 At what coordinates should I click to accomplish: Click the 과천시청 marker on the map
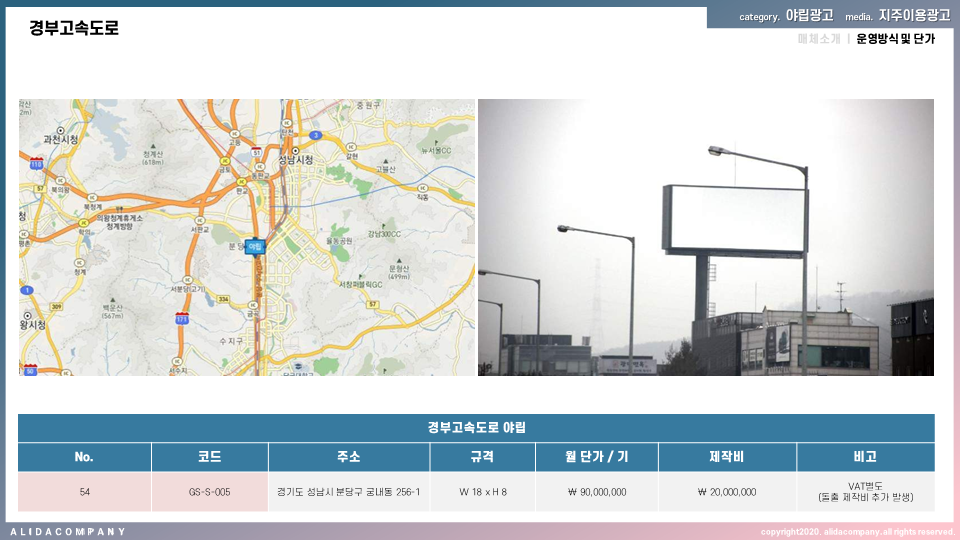pos(63,129)
